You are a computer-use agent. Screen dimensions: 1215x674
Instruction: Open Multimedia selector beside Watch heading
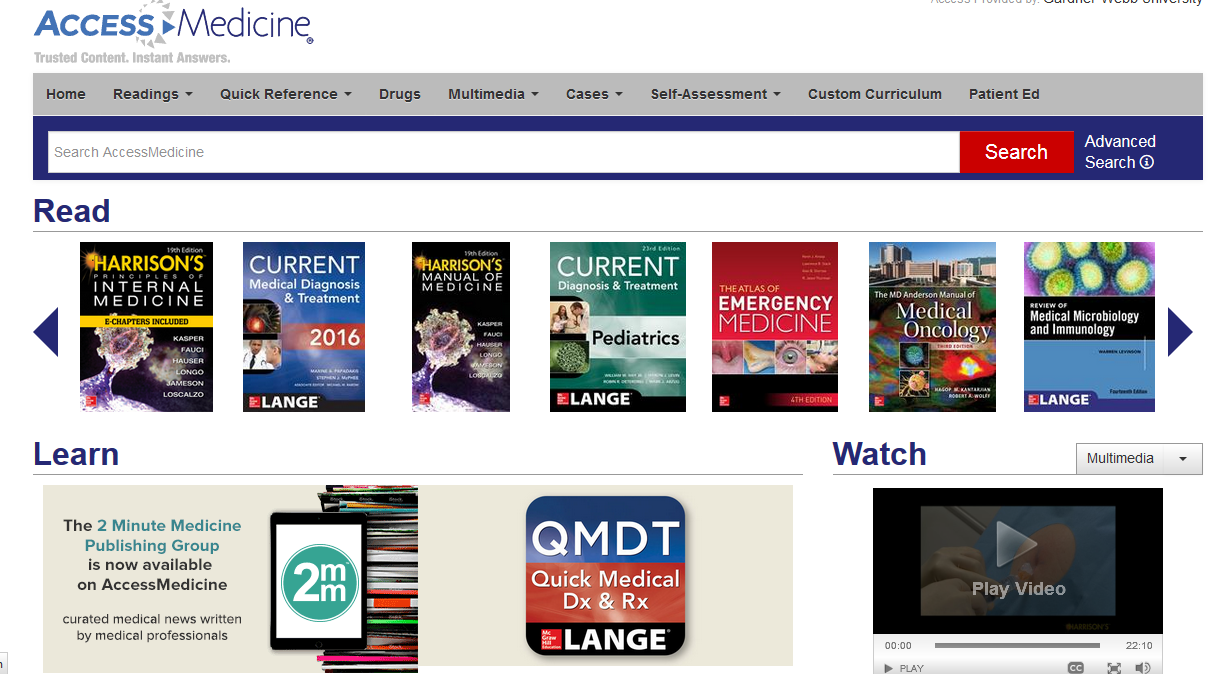coord(1139,459)
